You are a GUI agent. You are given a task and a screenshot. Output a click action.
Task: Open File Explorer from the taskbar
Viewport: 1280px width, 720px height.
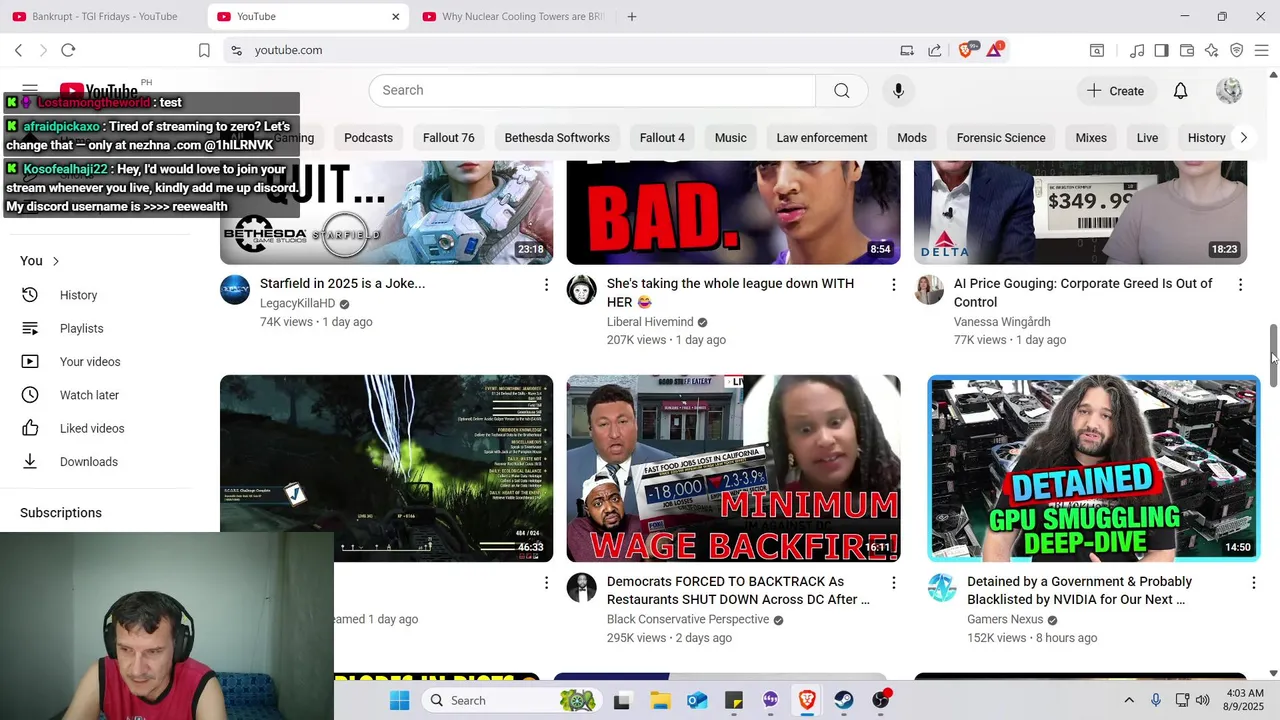click(x=660, y=700)
